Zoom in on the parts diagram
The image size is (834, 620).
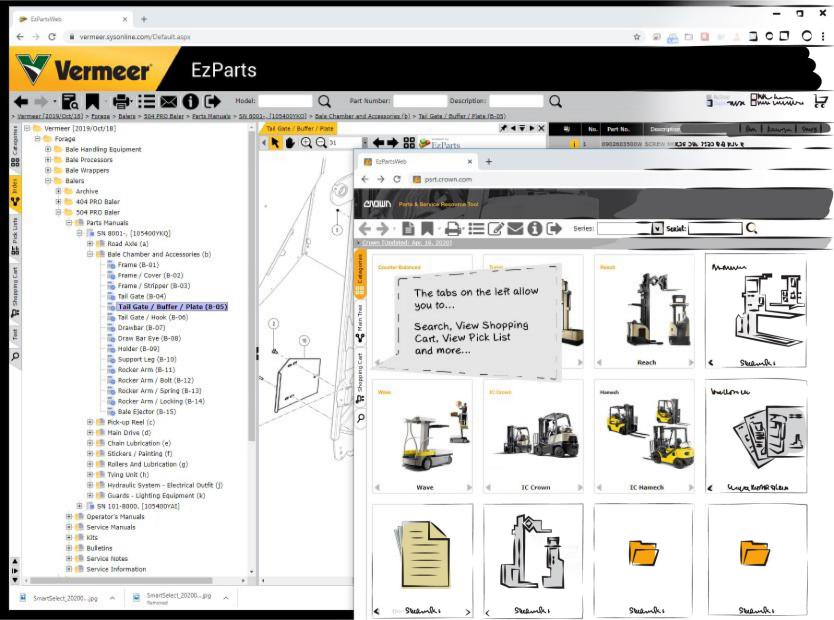click(x=306, y=143)
